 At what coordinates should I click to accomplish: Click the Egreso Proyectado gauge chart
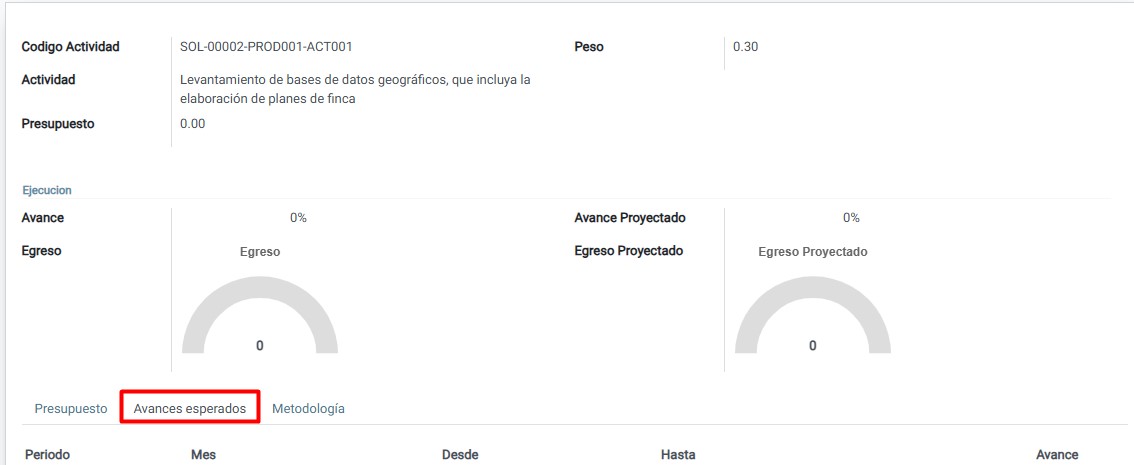[812, 316]
